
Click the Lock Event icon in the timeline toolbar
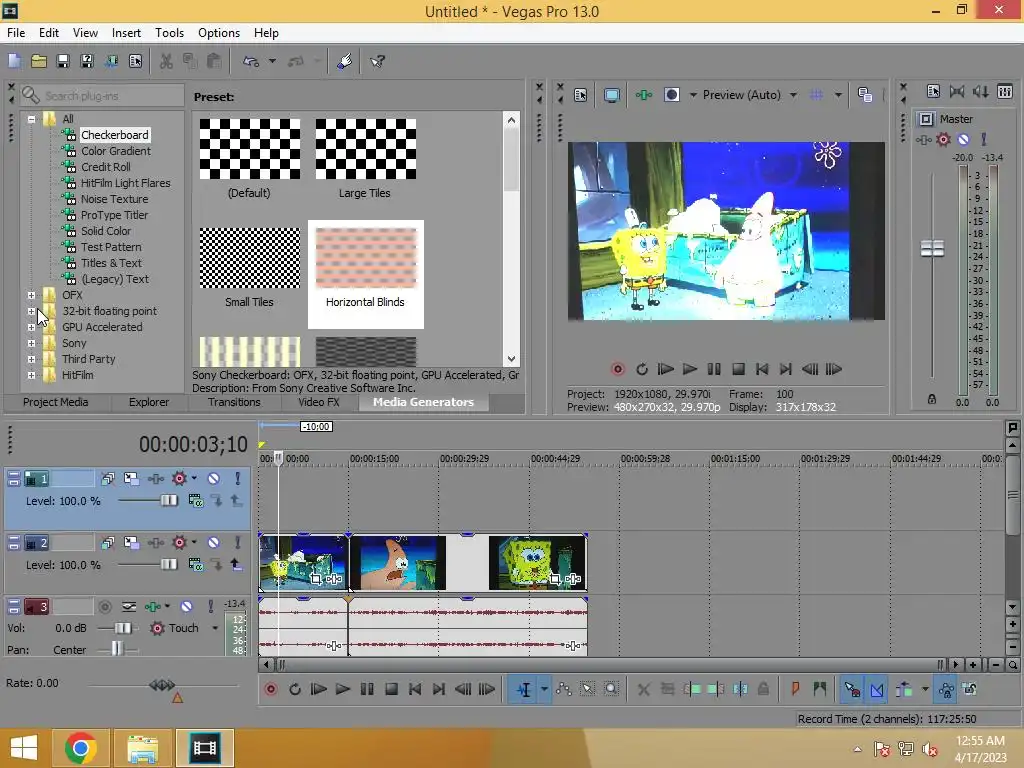(763, 689)
